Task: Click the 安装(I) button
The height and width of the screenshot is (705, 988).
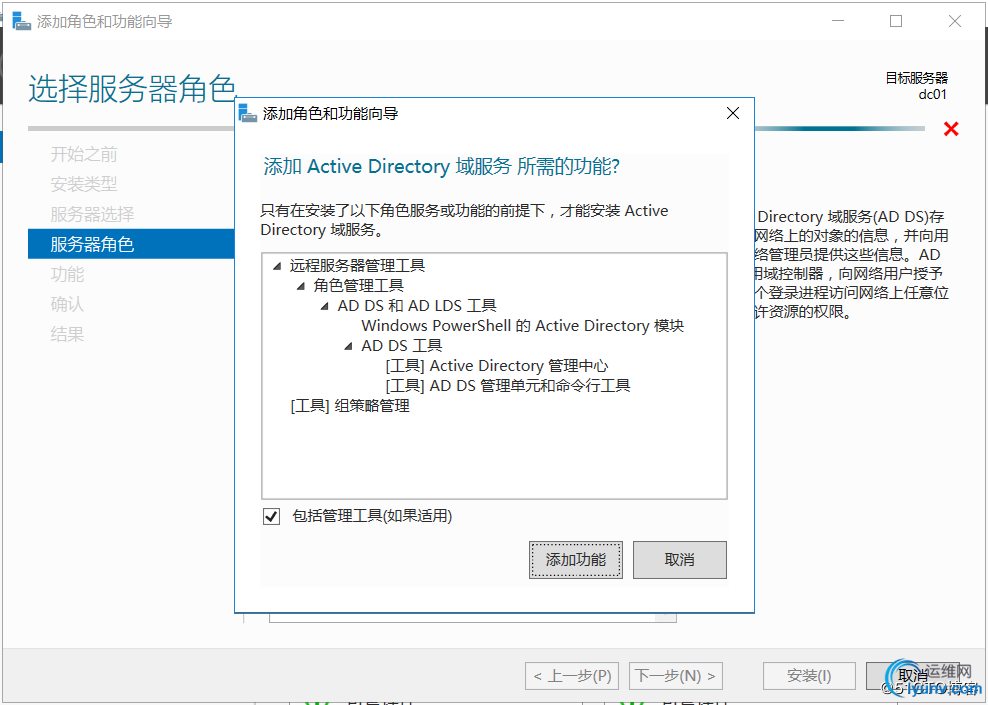Action: pos(809,676)
